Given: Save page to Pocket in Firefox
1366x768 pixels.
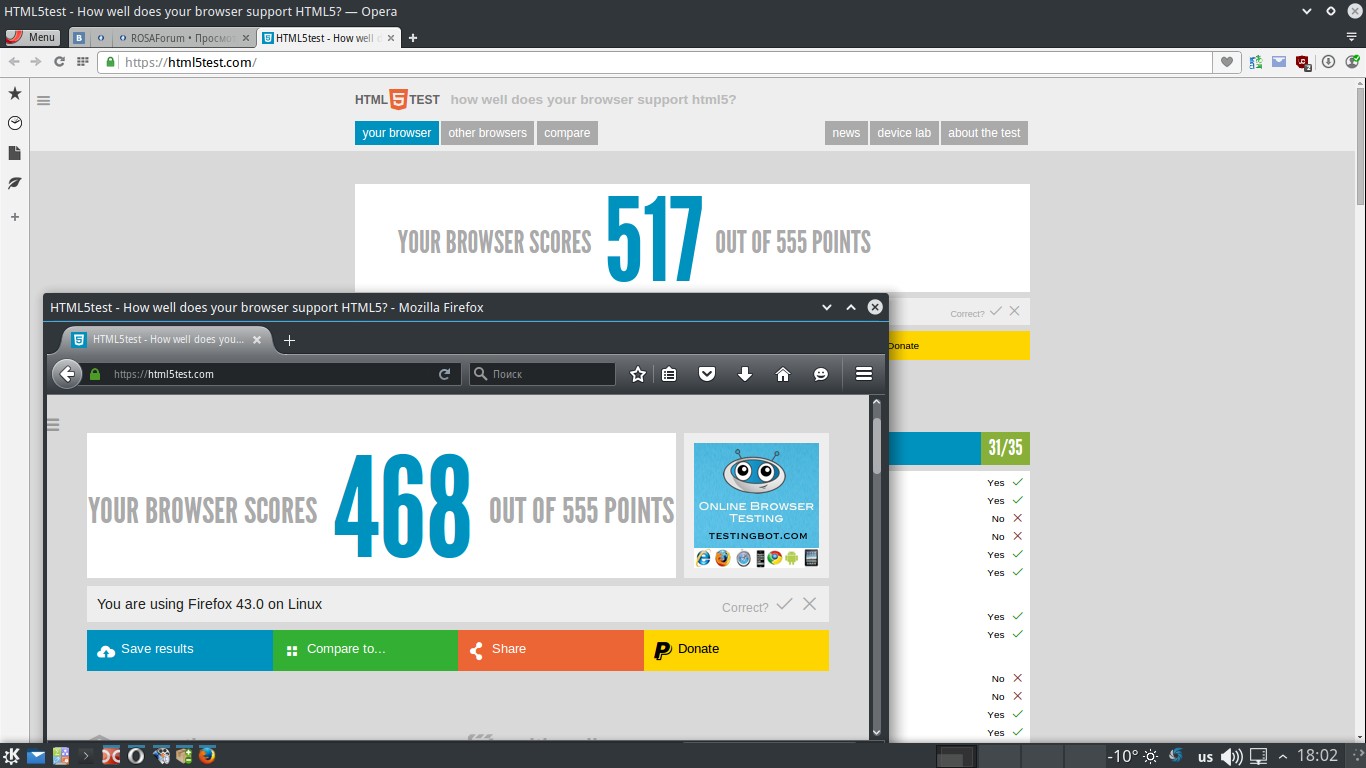Looking at the screenshot, I should (x=707, y=374).
